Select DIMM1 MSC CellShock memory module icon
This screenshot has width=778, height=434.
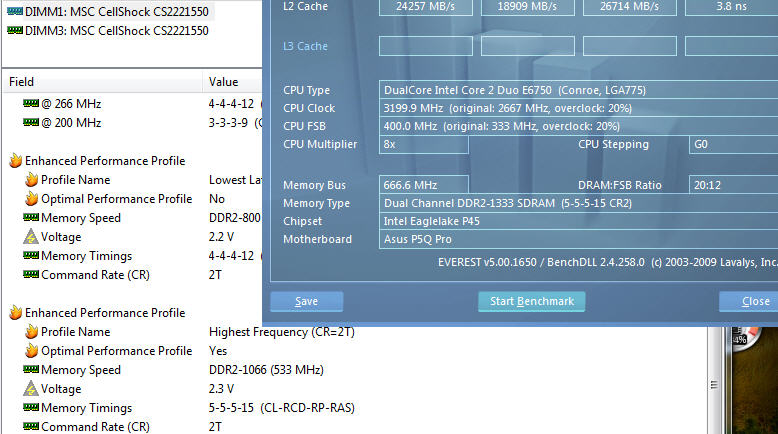15,11
